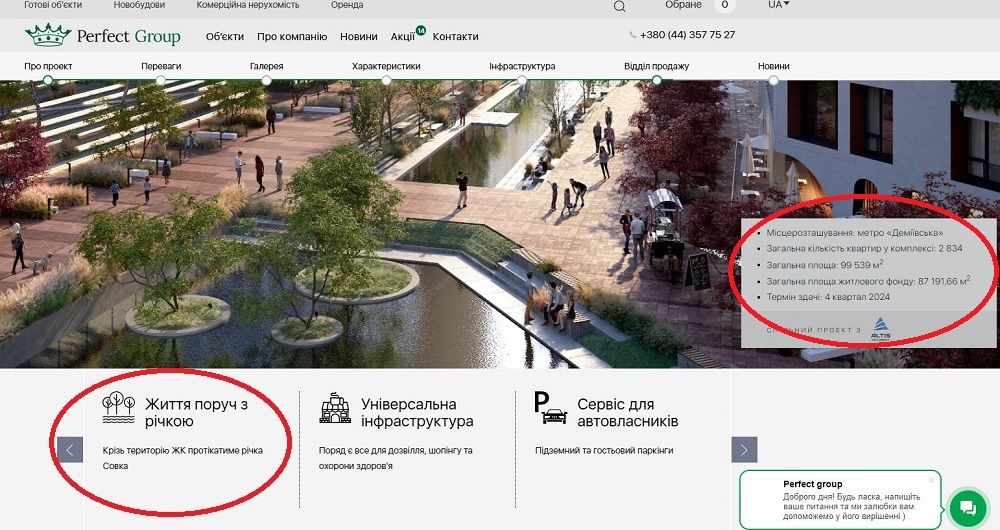Screen dimensions: 1000x530
Task: Select Життя поруч з річкою heading
Action: [196, 413]
